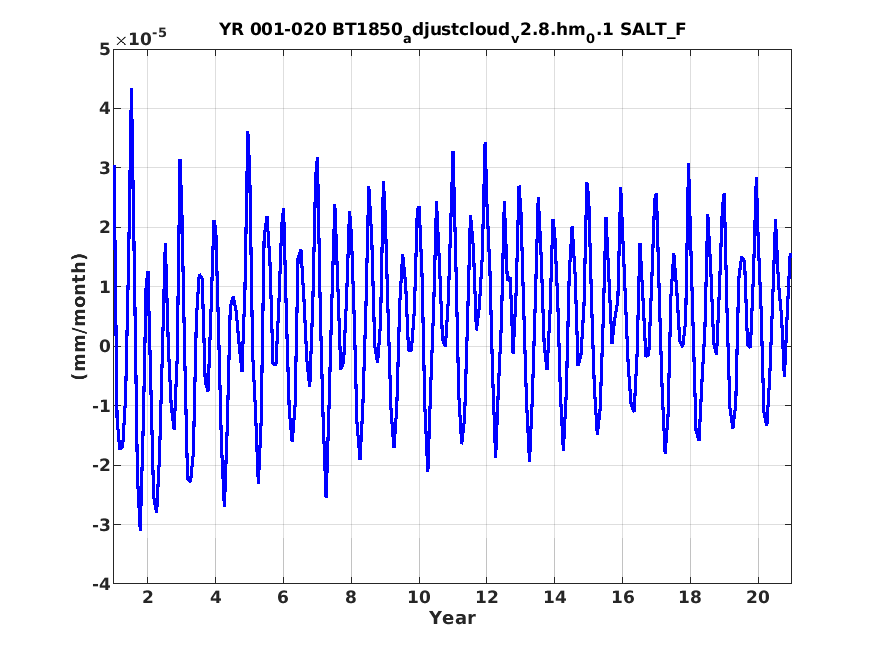Viewport: 875px width, 656px height.
Task: Click y-axis tick label 4
Action: click(x=104, y=108)
